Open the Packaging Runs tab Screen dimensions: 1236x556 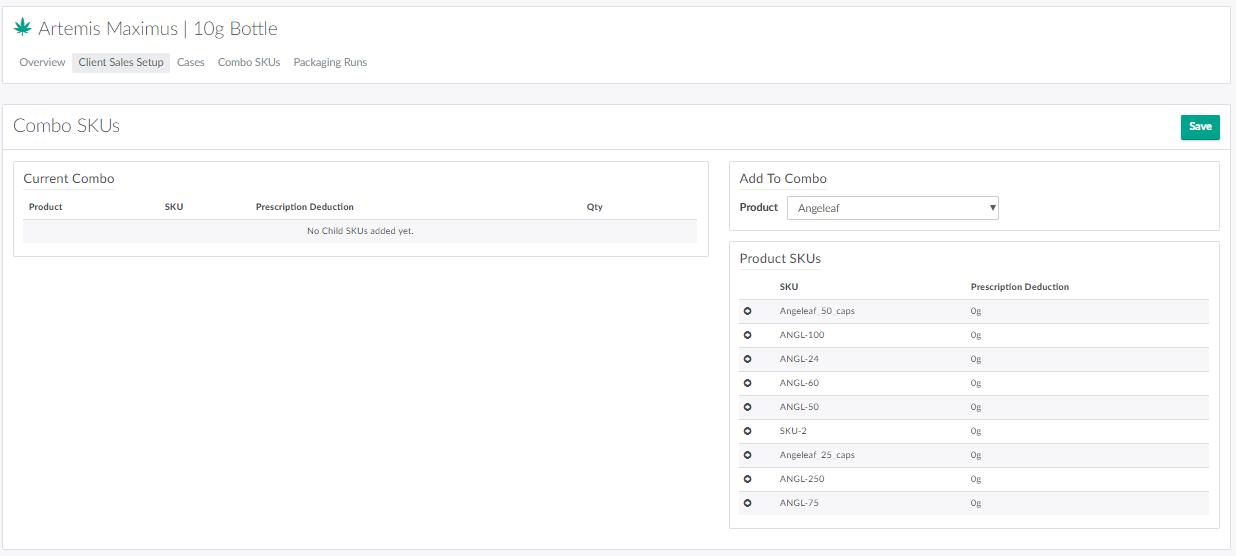330,62
